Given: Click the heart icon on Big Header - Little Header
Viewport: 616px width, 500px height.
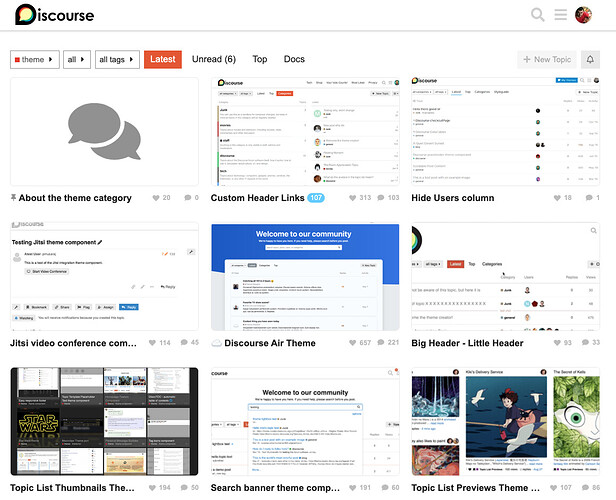Looking at the screenshot, I should 557,343.
